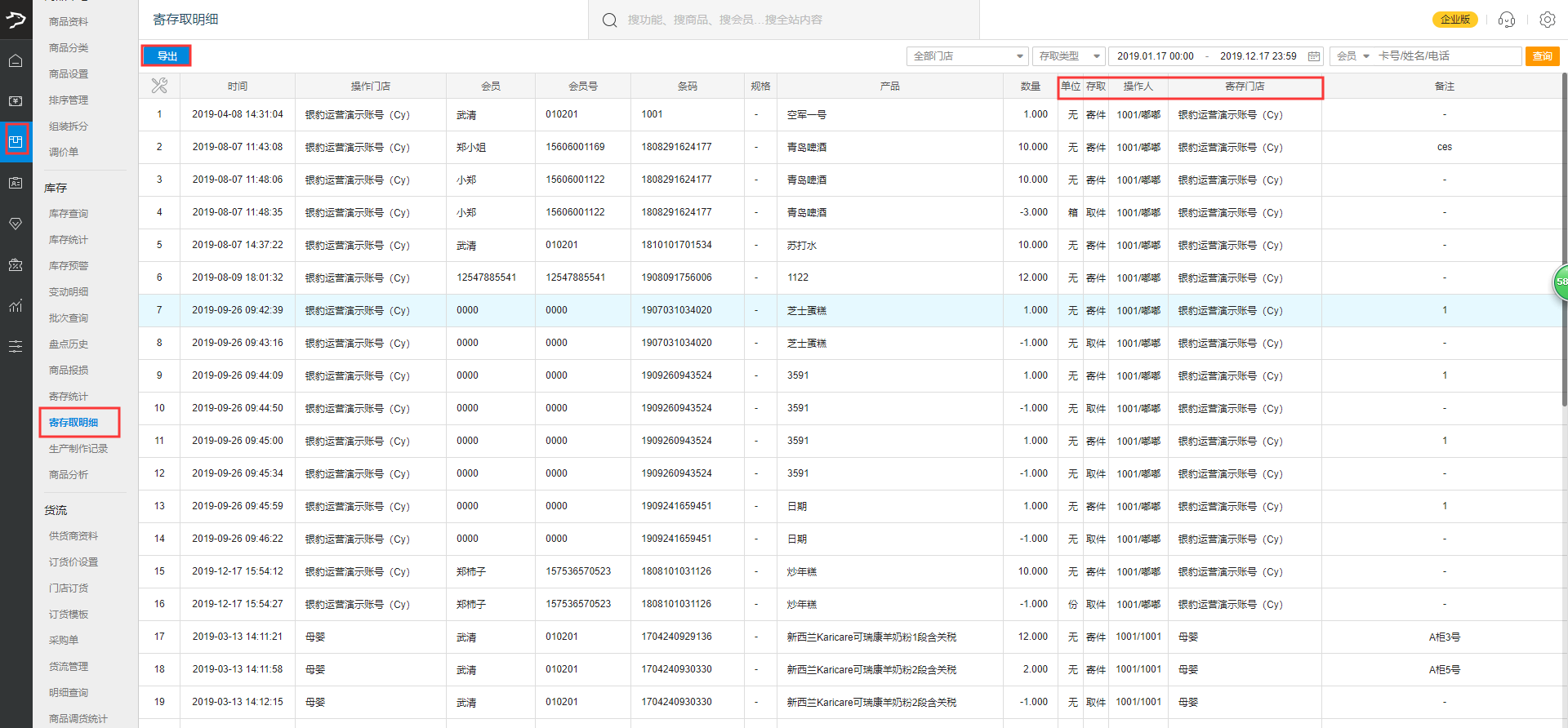Open the home section in sidebar
Image resolution: width=1568 pixels, height=728 pixels.
16,60
